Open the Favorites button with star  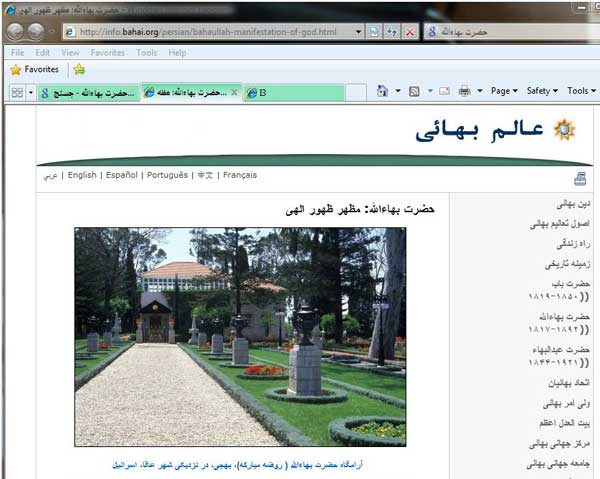pyautogui.click(x=34, y=70)
